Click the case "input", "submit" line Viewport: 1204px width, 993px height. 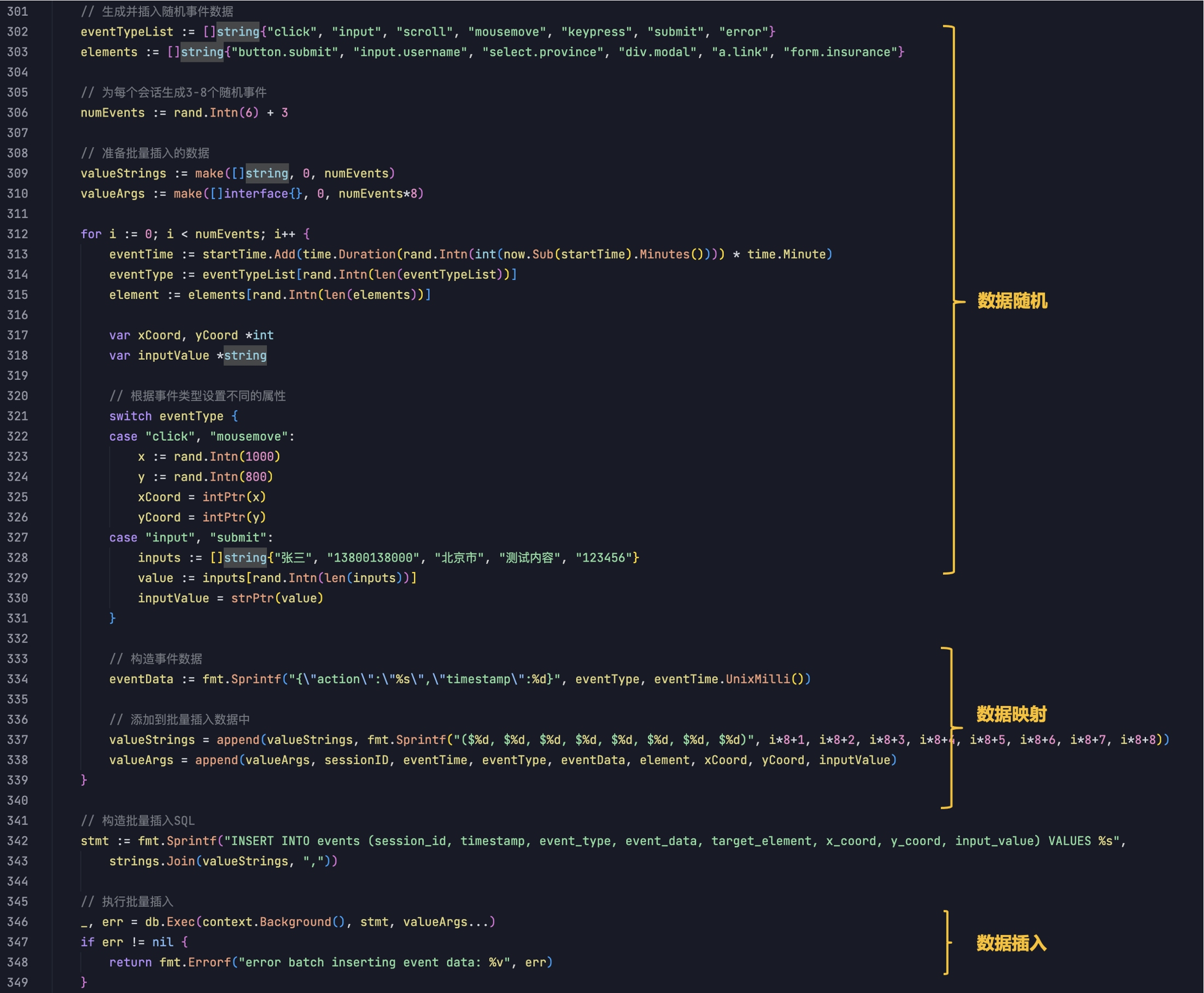[191, 538]
